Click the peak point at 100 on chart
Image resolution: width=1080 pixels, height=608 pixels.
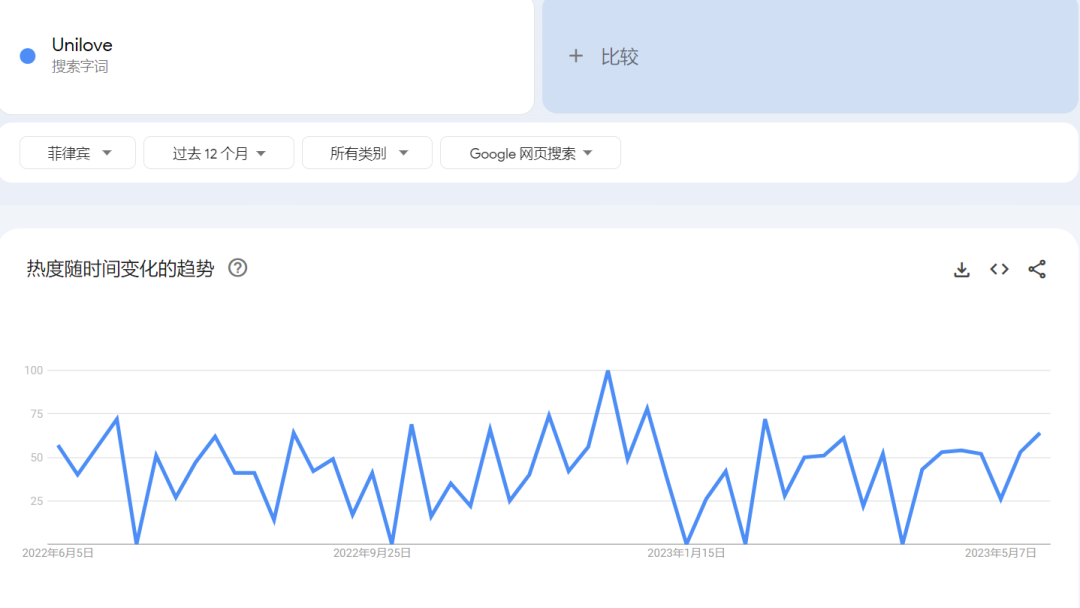tap(608, 371)
